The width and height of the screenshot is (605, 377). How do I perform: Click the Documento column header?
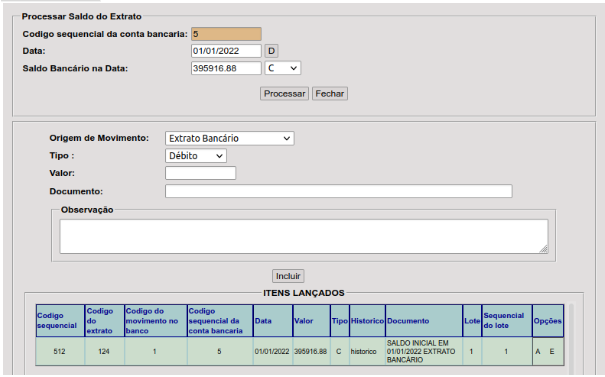[x=424, y=321]
